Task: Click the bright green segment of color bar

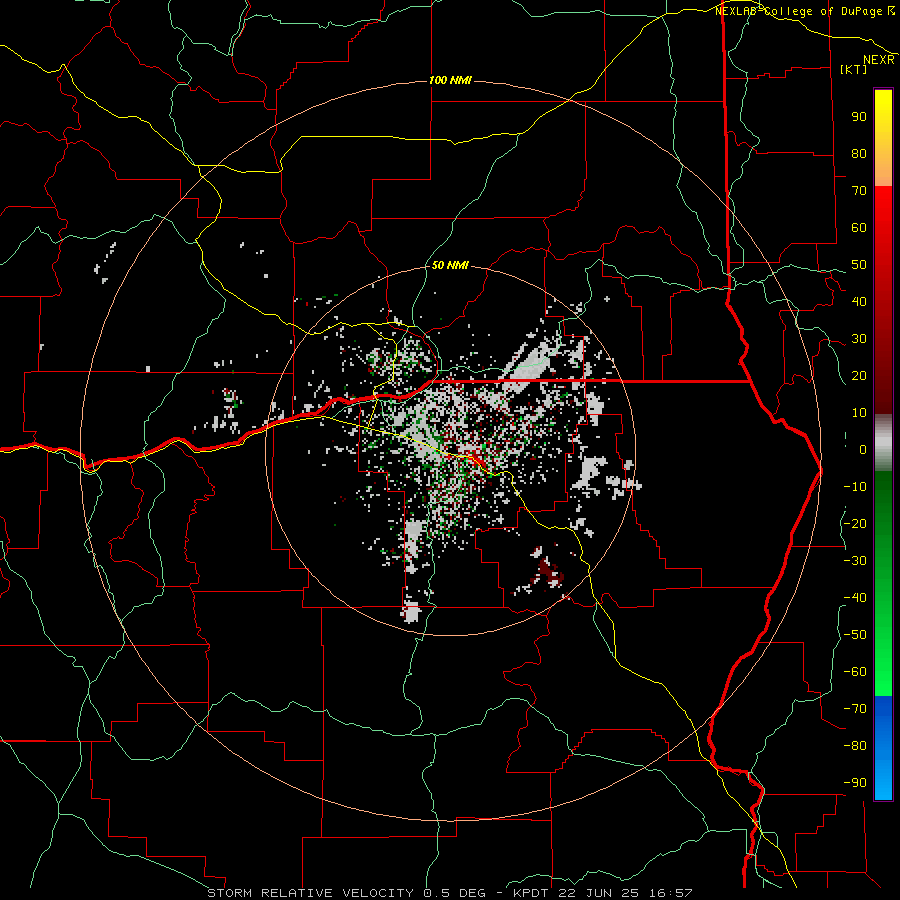Action: click(x=883, y=583)
